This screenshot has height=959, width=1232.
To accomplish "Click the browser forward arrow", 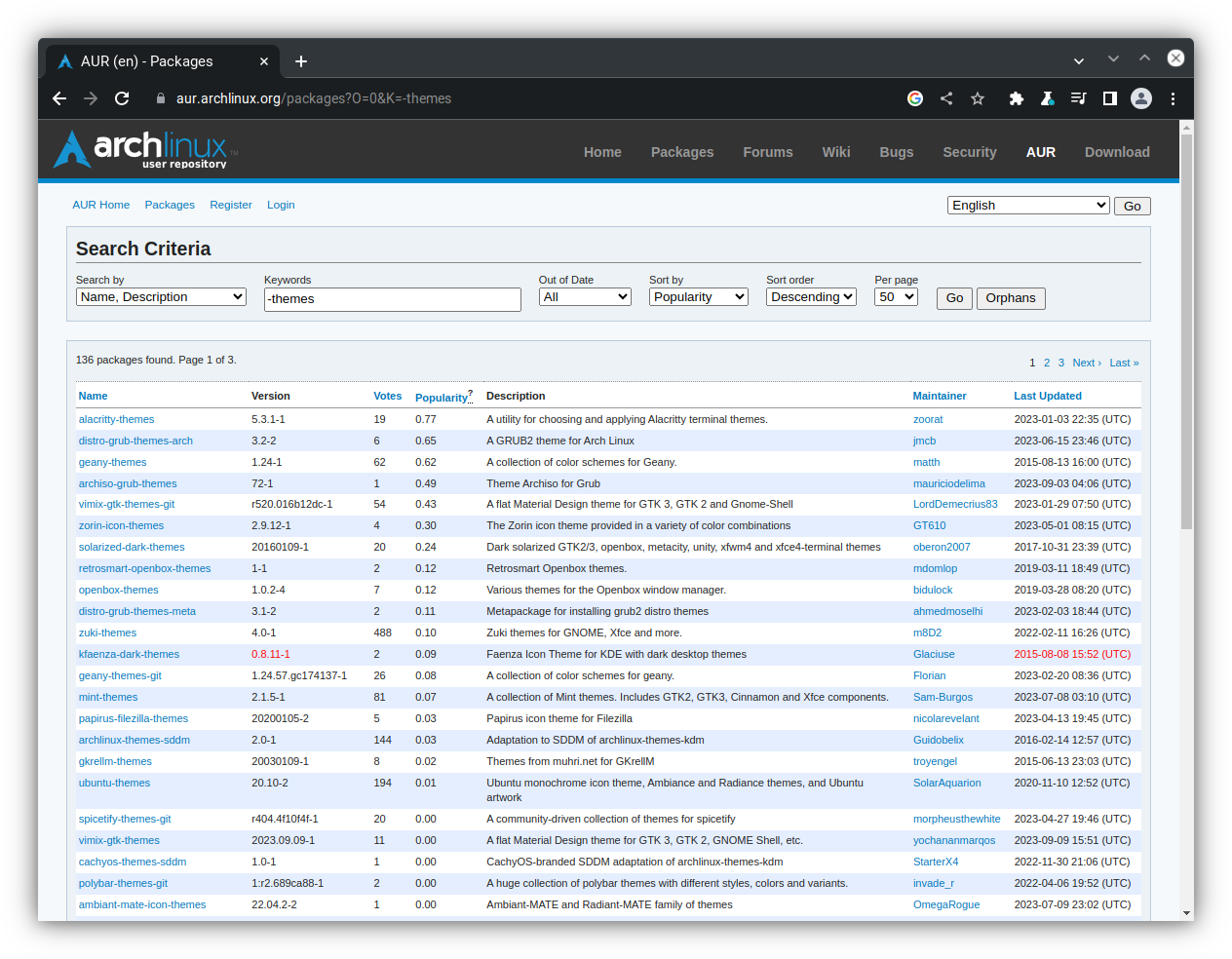I will coord(91,98).
